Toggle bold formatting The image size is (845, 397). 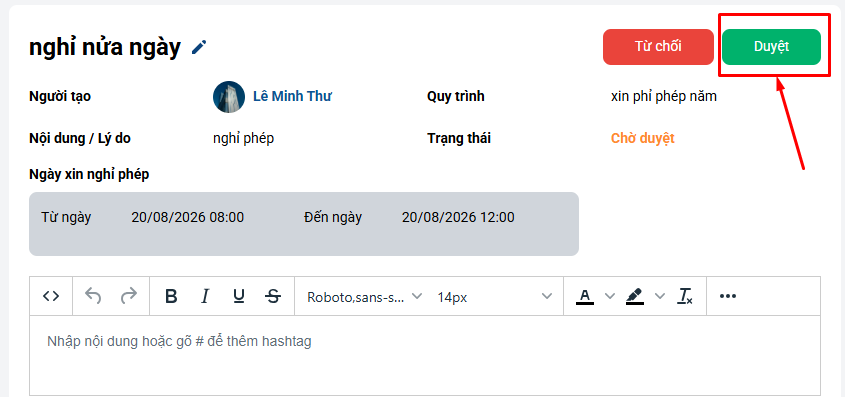pyautogui.click(x=171, y=296)
